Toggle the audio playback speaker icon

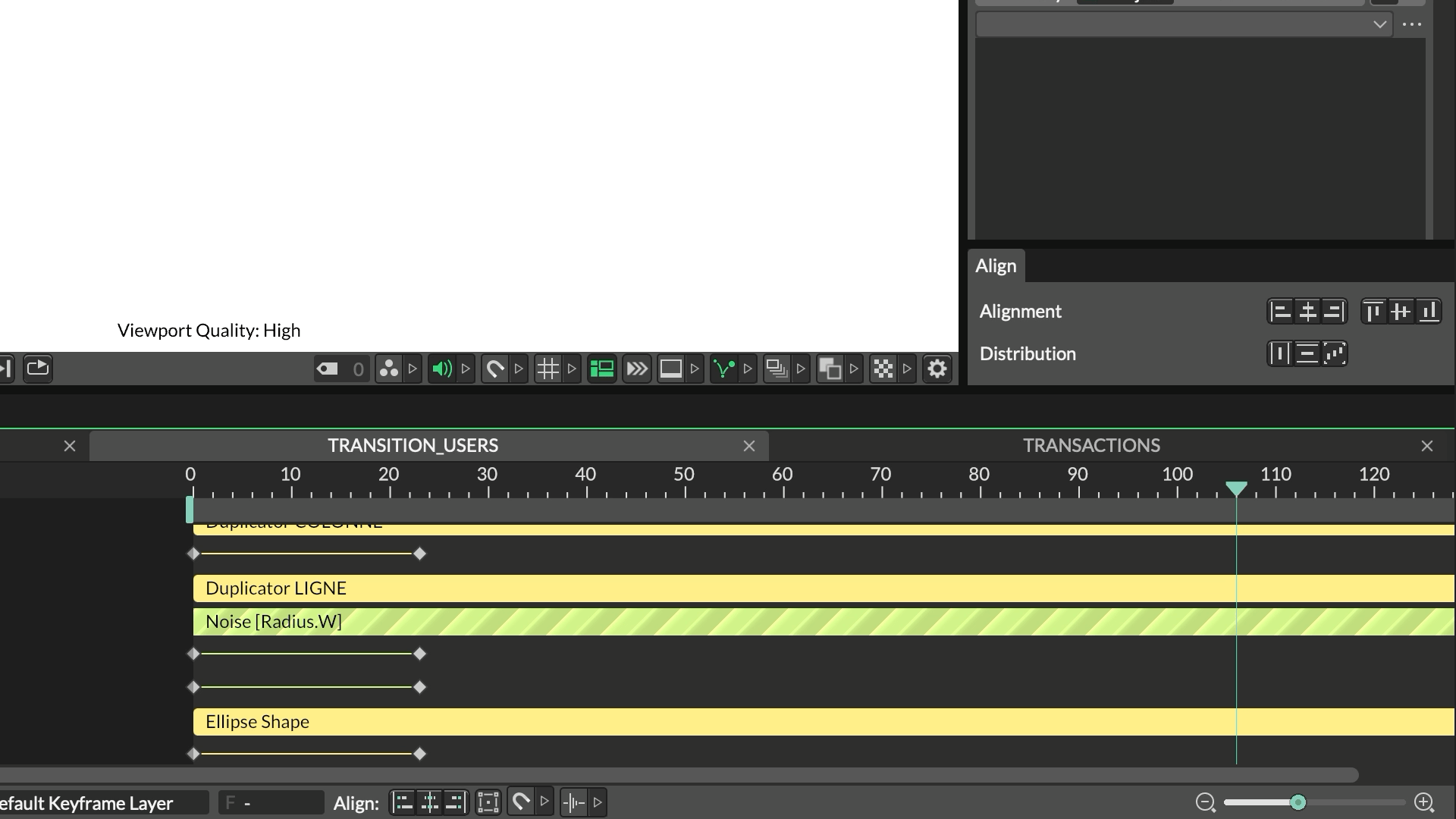(441, 369)
